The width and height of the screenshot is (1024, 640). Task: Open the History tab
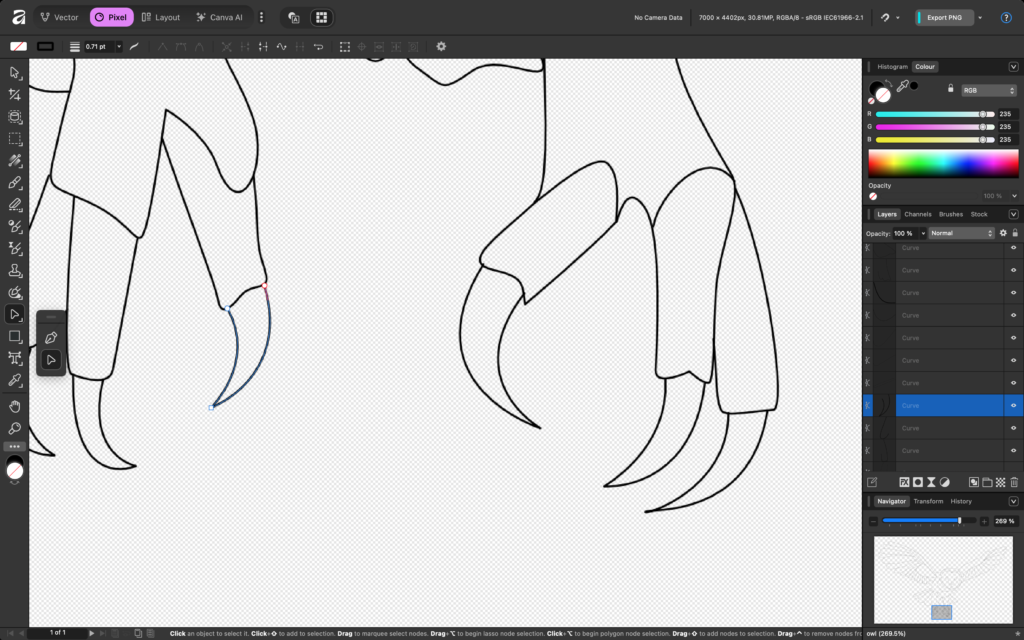pyautogui.click(x=960, y=501)
